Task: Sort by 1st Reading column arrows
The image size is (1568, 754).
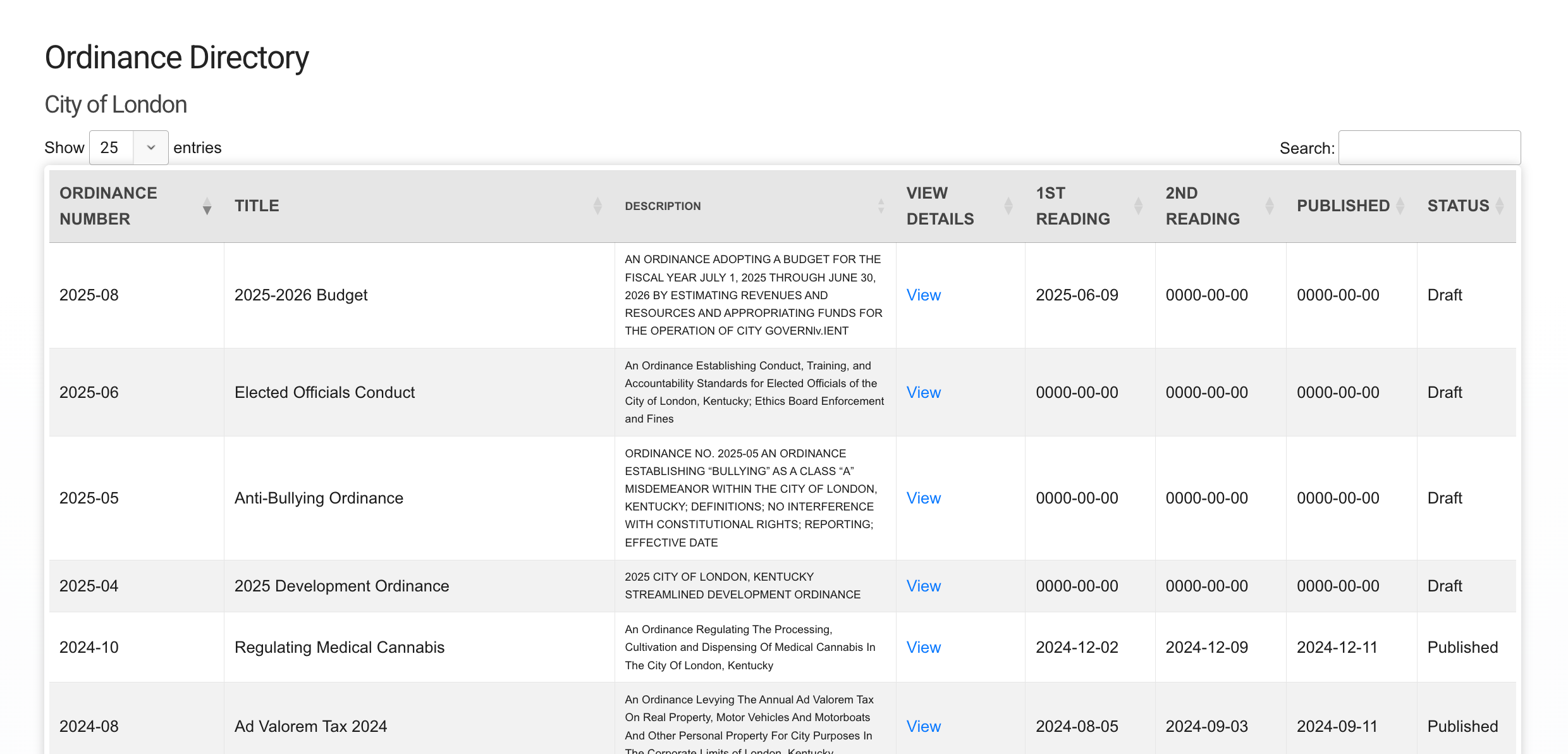Action: [x=1138, y=206]
